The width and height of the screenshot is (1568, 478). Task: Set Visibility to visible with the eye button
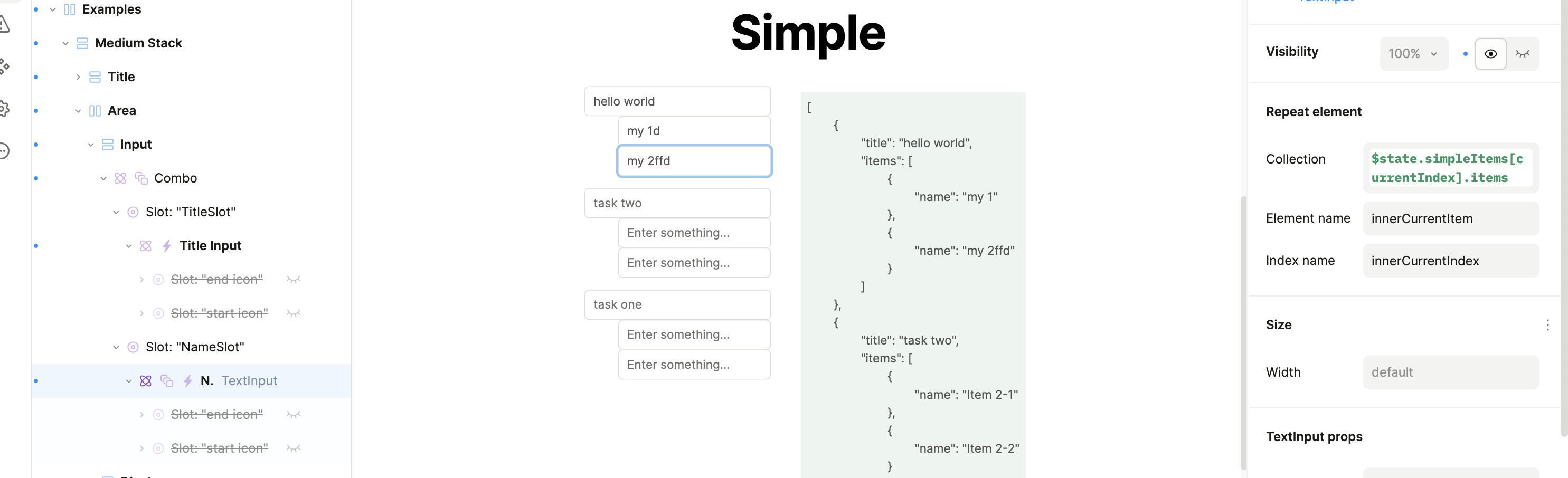tap(1490, 53)
